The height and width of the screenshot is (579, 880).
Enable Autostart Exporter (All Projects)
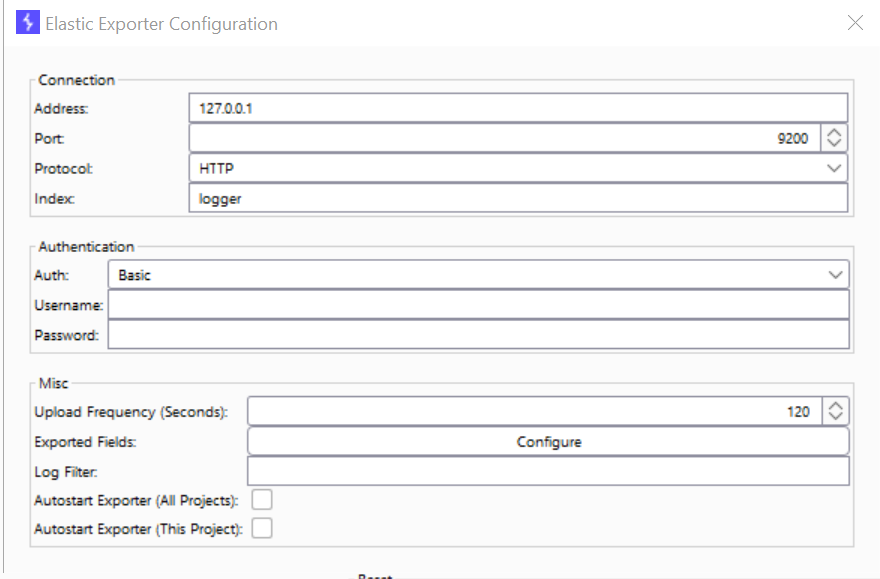(x=261, y=499)
